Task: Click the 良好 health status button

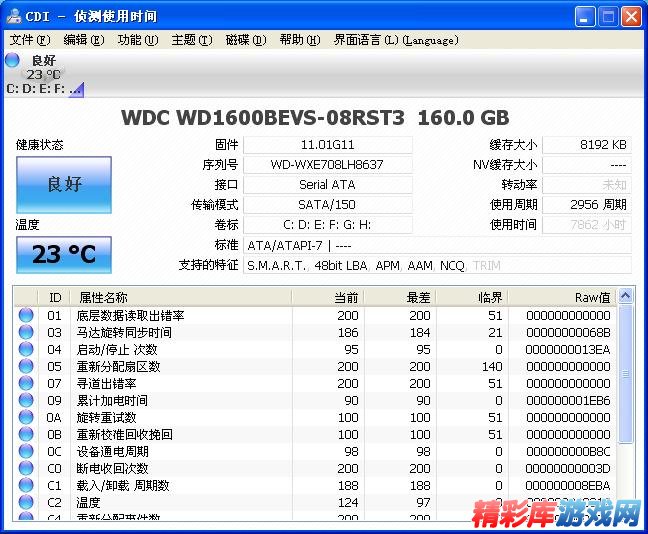Action: pos(64,184)
